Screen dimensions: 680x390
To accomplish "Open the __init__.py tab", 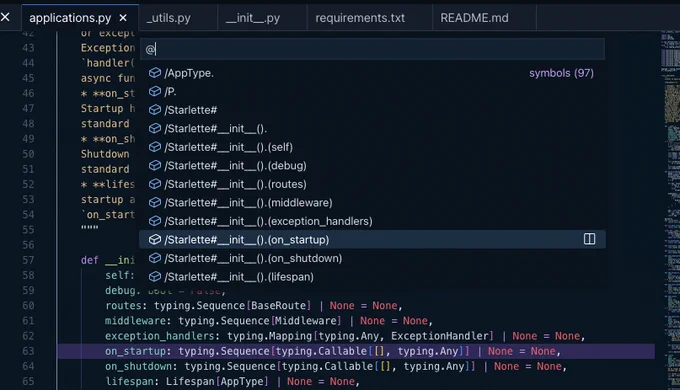I will (x=253, y=18).
